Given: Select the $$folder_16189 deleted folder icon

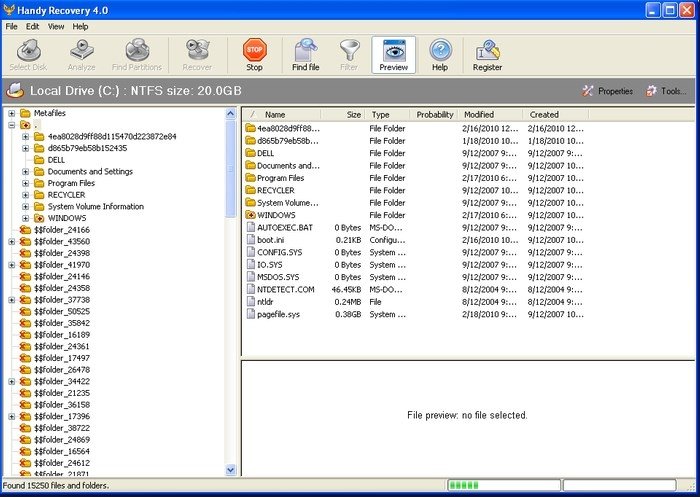Looking at the screenshot, I should [25, 334].
